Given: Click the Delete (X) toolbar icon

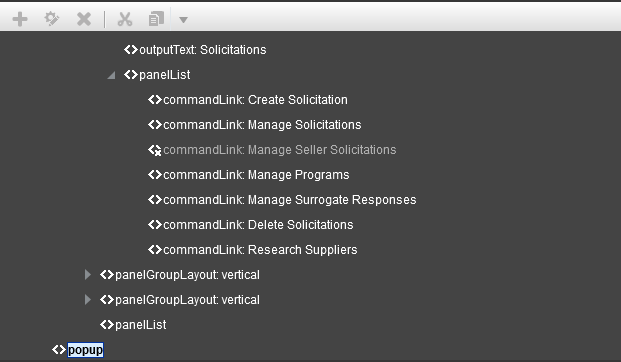Looking at the screenshot, I should pos(84,19).
